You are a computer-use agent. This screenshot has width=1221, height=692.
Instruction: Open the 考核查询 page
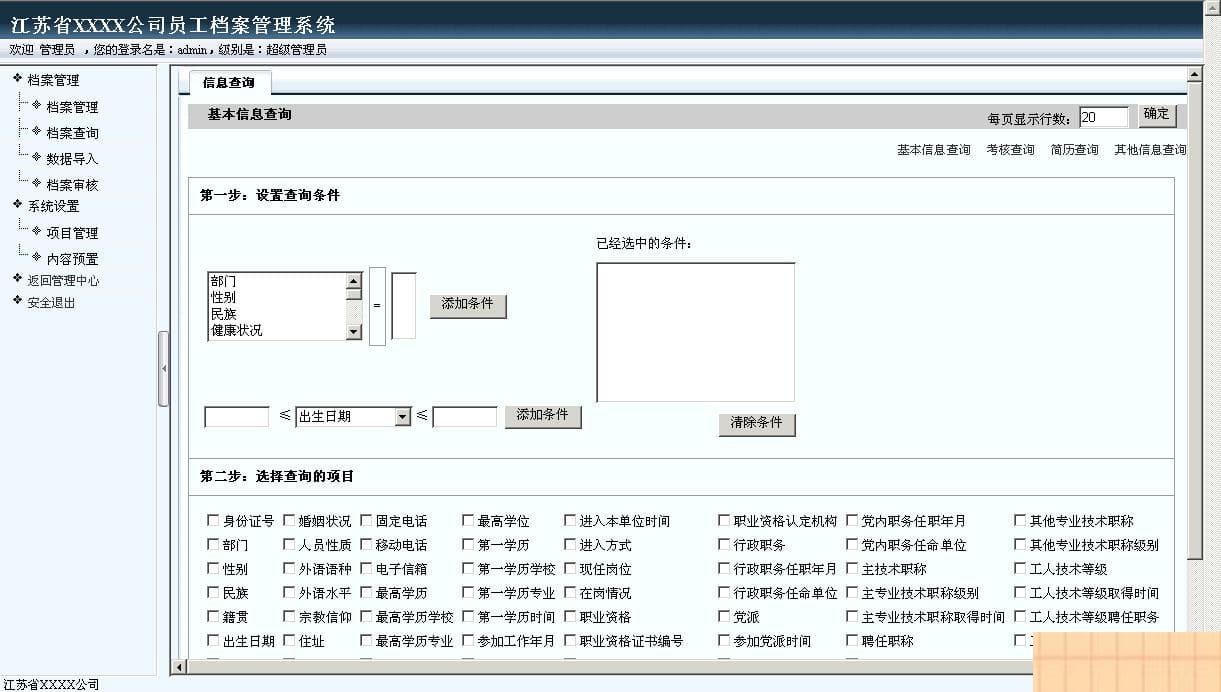(x=1012, y=149)
